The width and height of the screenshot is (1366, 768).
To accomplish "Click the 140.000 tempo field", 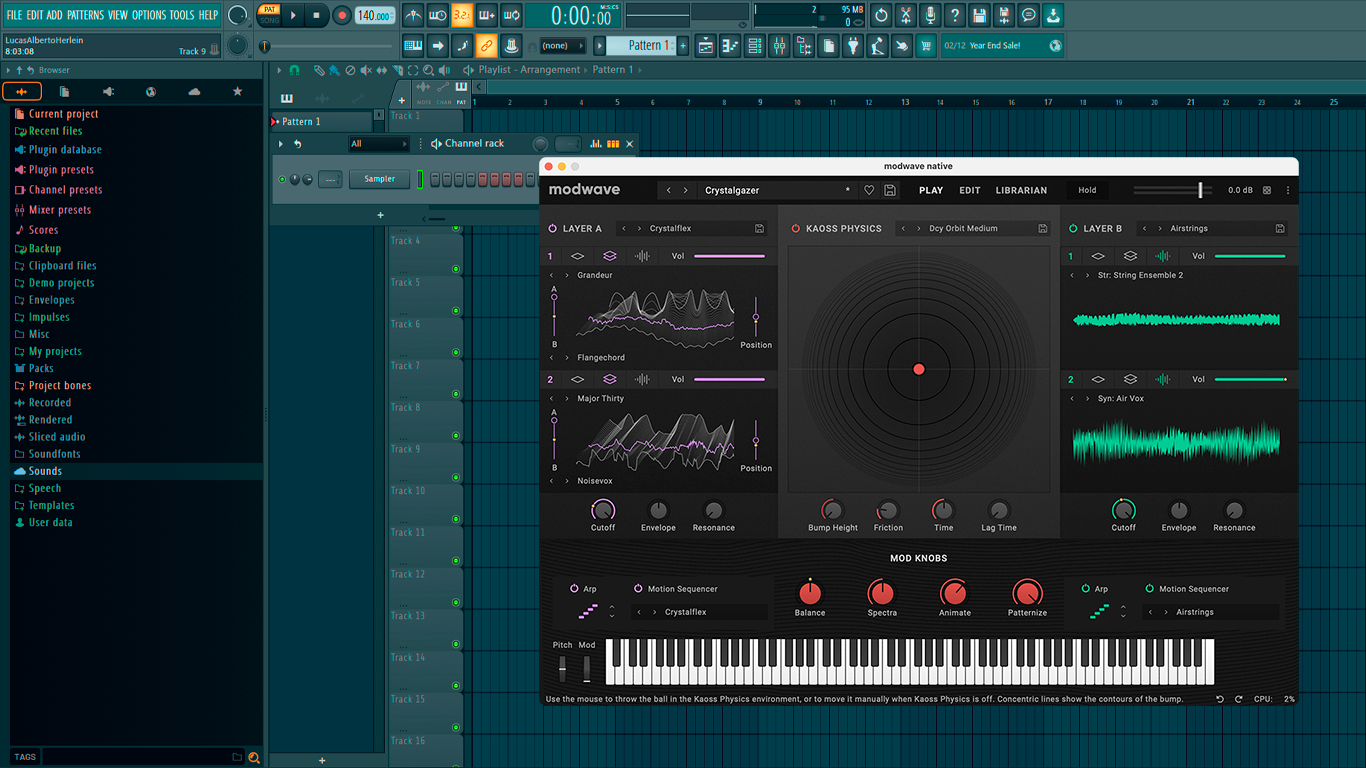I will (375, 16).
